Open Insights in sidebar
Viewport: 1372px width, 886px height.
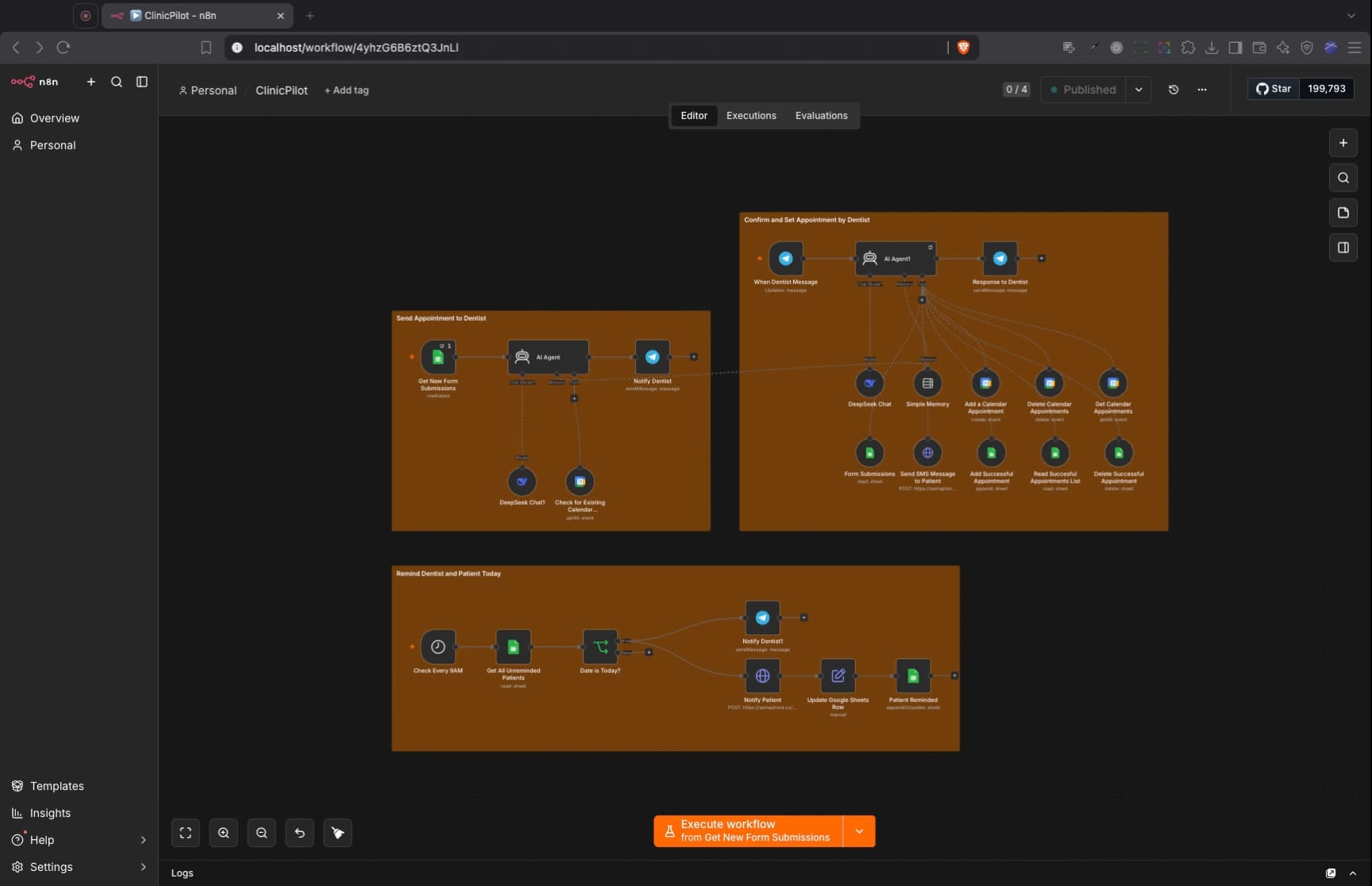point(79,813)
